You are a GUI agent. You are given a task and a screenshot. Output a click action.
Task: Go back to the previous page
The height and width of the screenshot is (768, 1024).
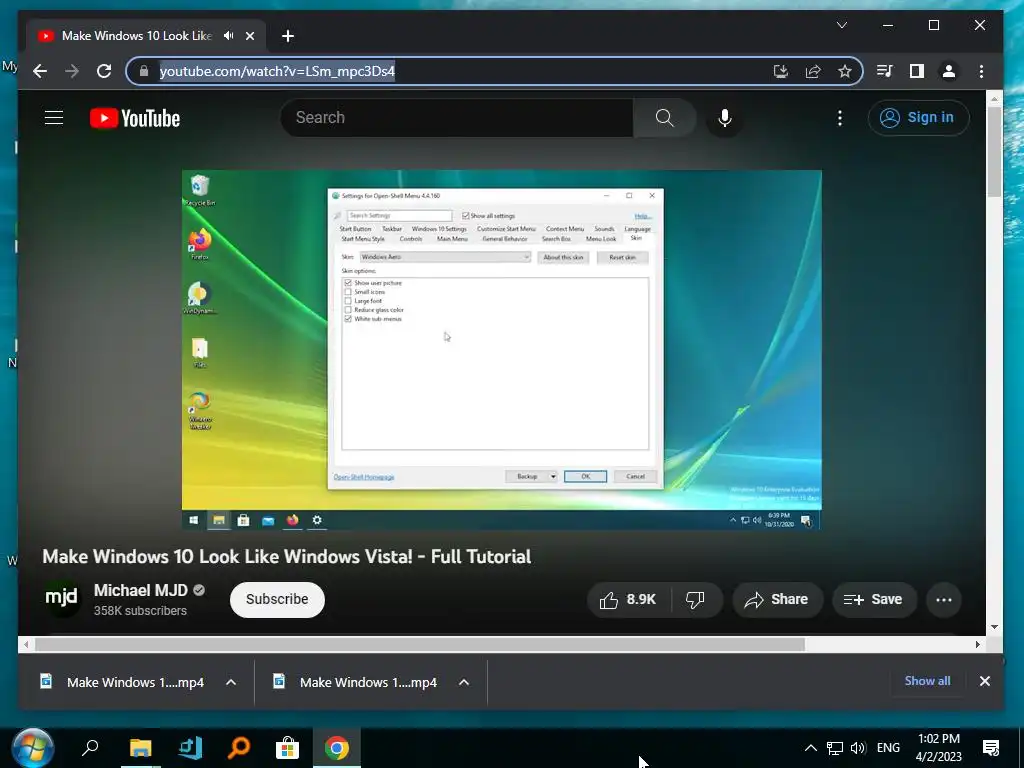pyautogui.click(x=40, y=71)
